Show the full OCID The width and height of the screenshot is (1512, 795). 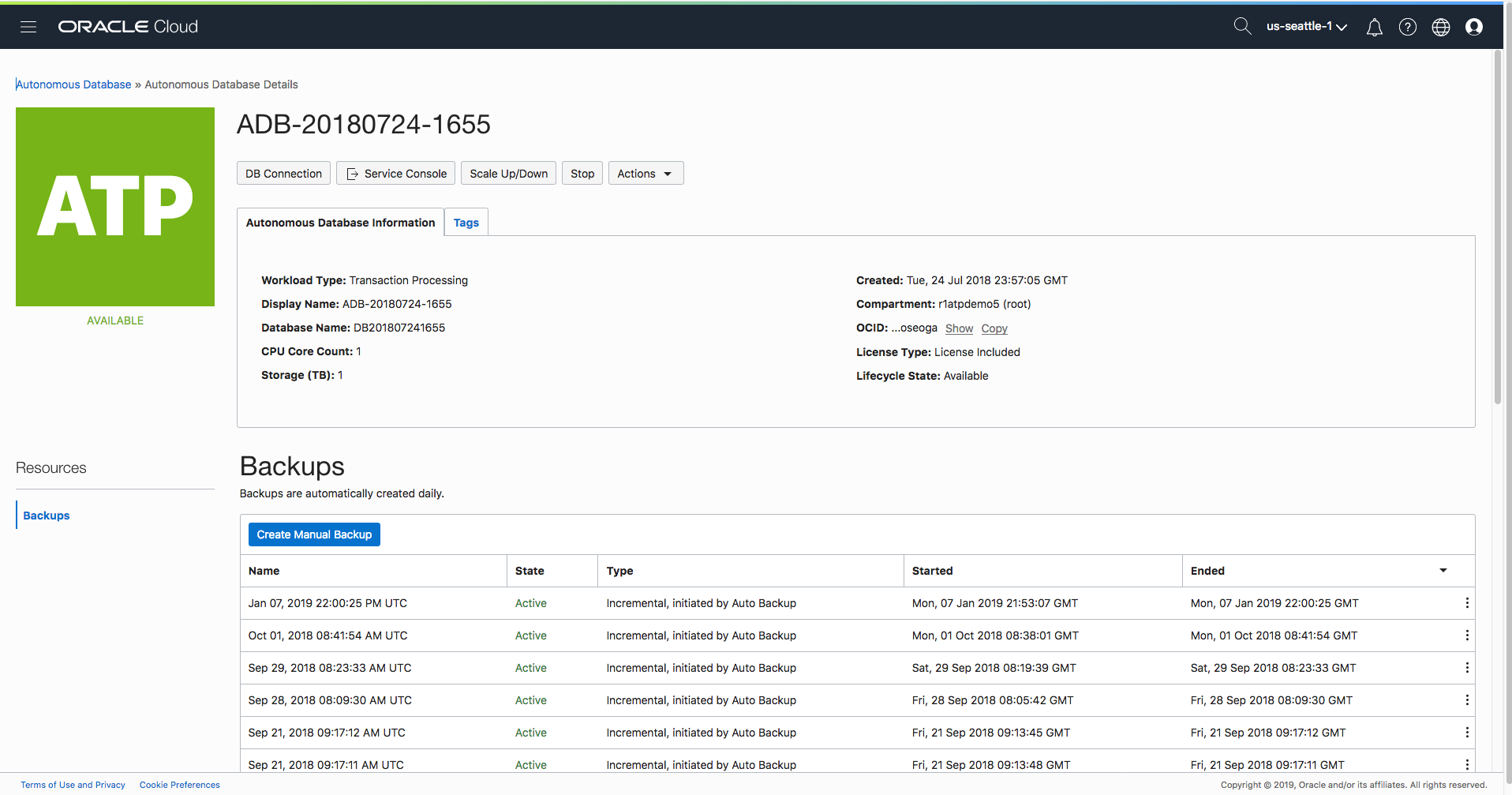point(959,328)
